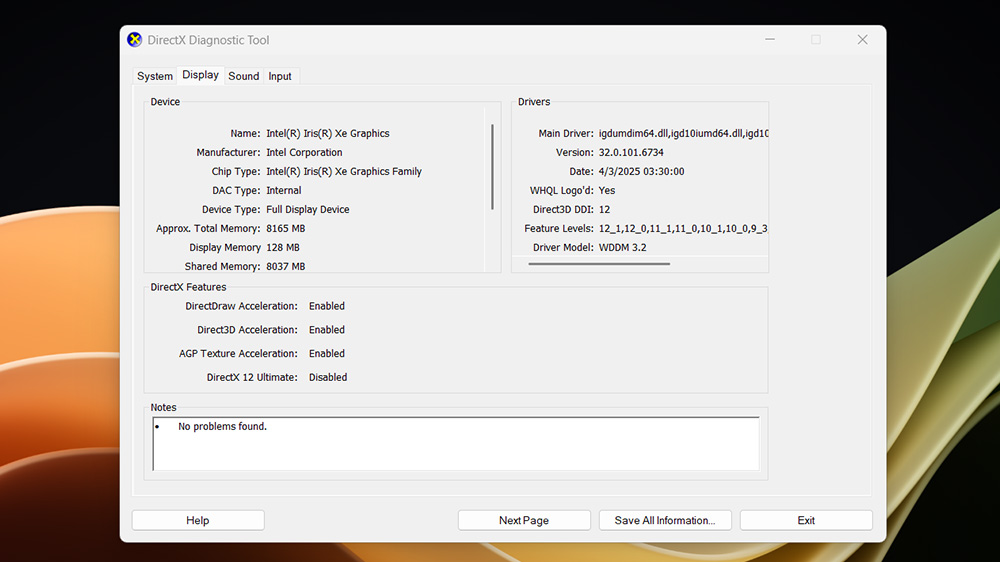Switch to the System tab
Viewport: 1000px width, 562px height.
pyautogui.click(x=155, y=76)
